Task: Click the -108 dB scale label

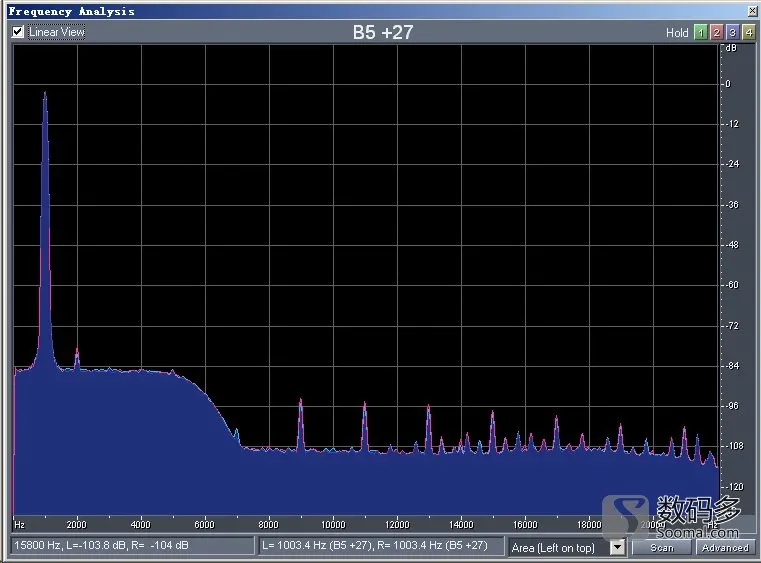Action: [734, 446]
